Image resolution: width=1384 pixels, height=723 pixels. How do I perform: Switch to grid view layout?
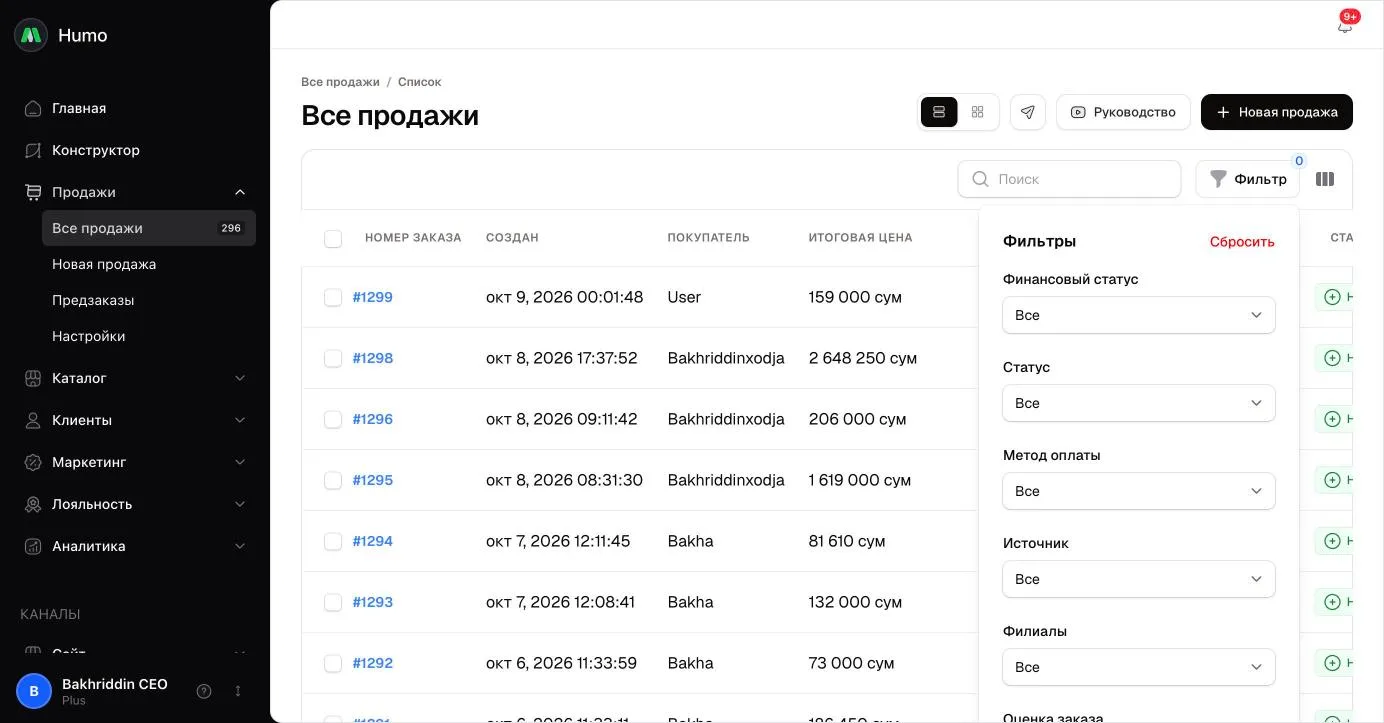point(978,112)
